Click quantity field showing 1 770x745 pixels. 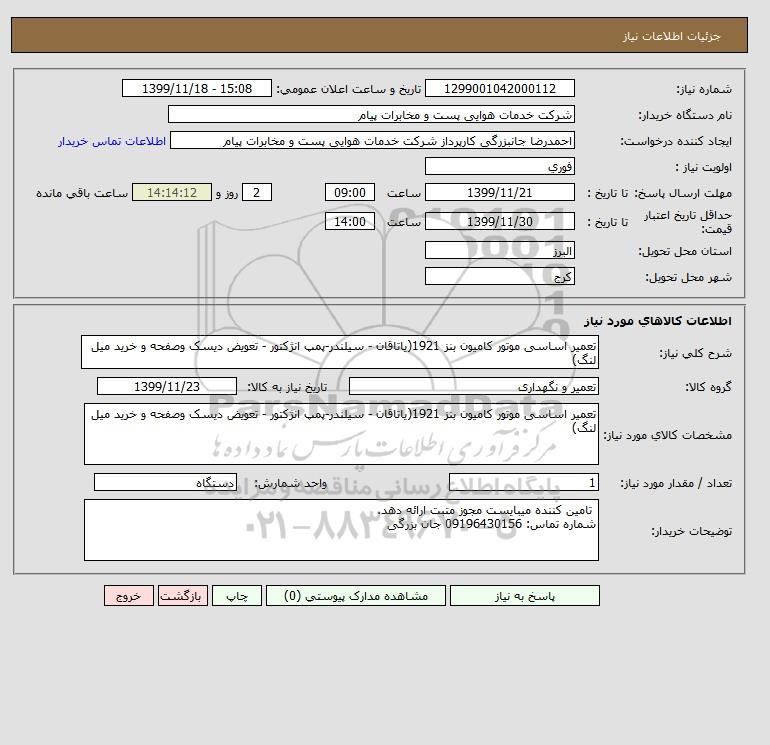(523, 482)
